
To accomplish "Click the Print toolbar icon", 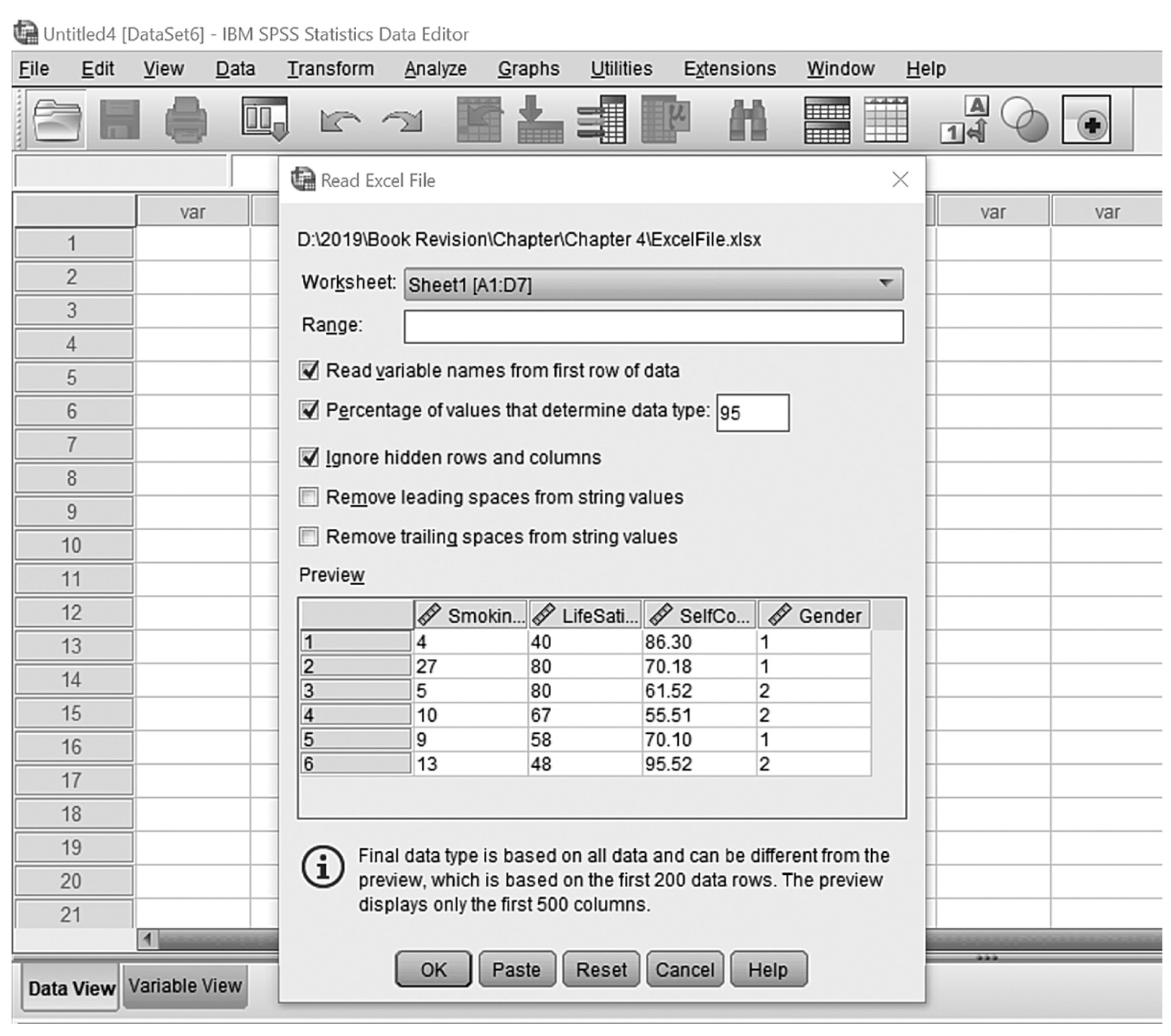I will pos(186,119).
